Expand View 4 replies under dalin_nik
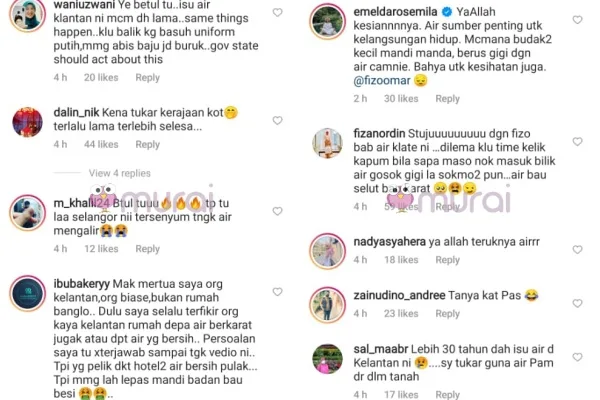The width and height of the screenshot is (600, 400). (120, 173)
